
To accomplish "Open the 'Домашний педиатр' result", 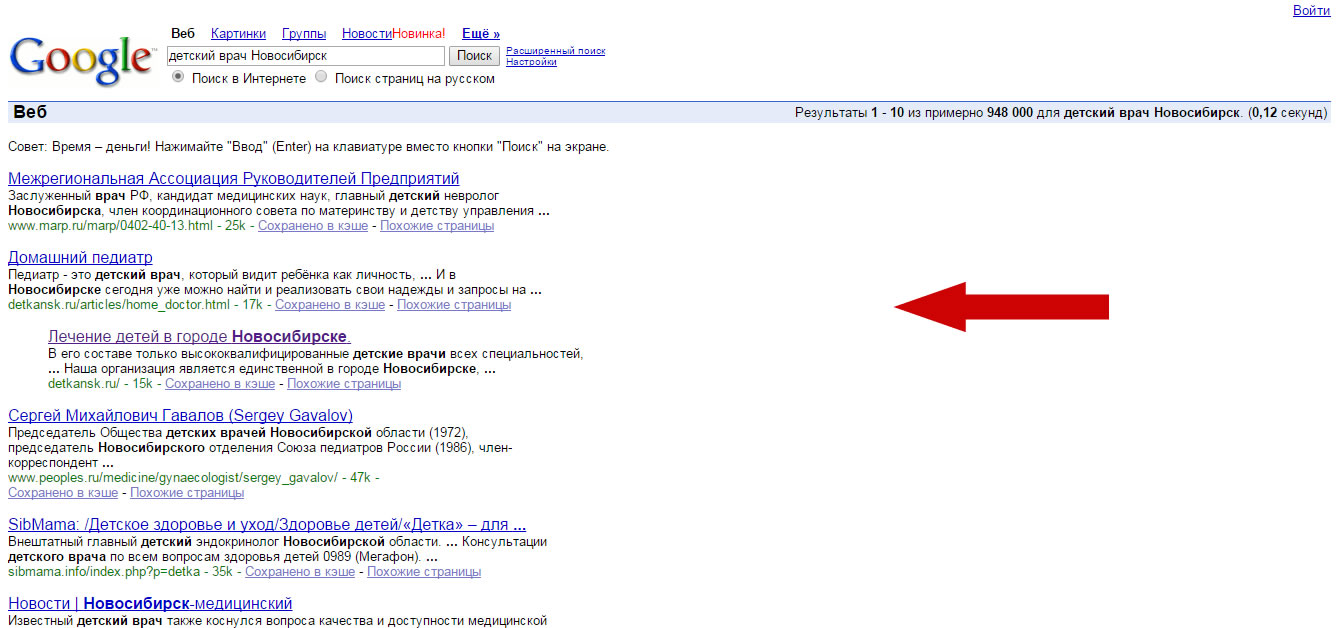I will (x=80, y=258).
